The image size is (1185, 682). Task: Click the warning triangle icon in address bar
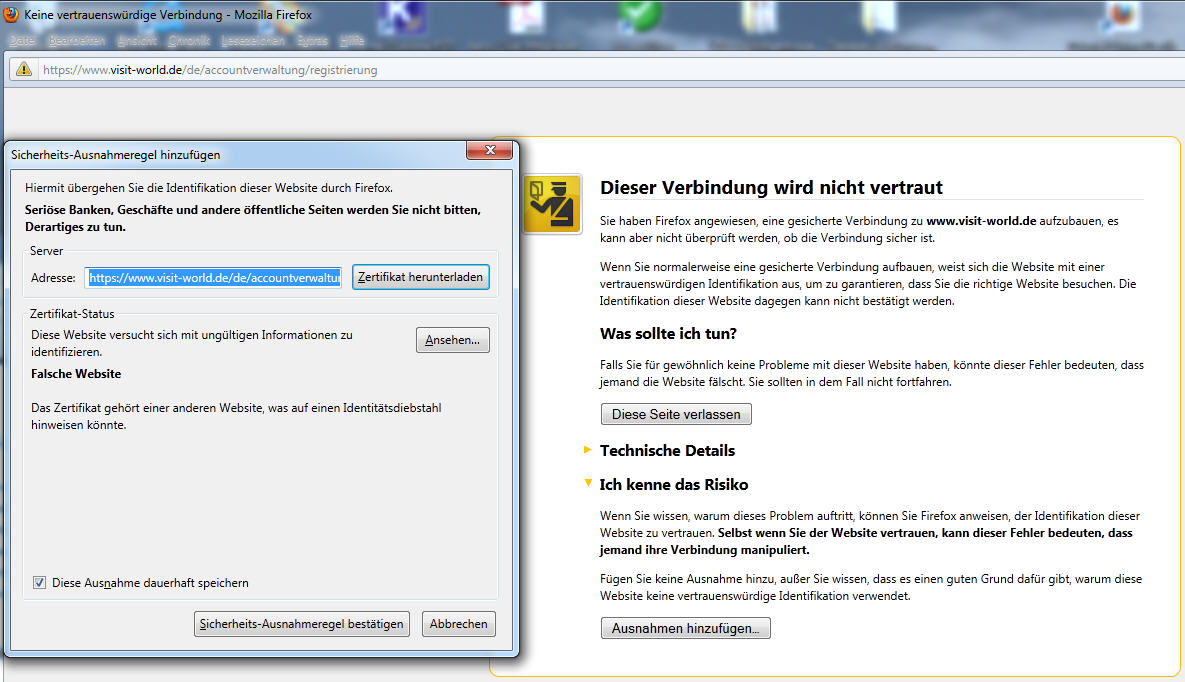pyautogui.click(x=22, y=70)
